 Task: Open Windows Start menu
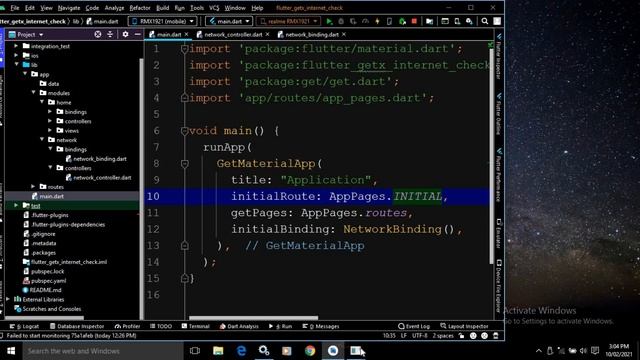click(11, 351)
